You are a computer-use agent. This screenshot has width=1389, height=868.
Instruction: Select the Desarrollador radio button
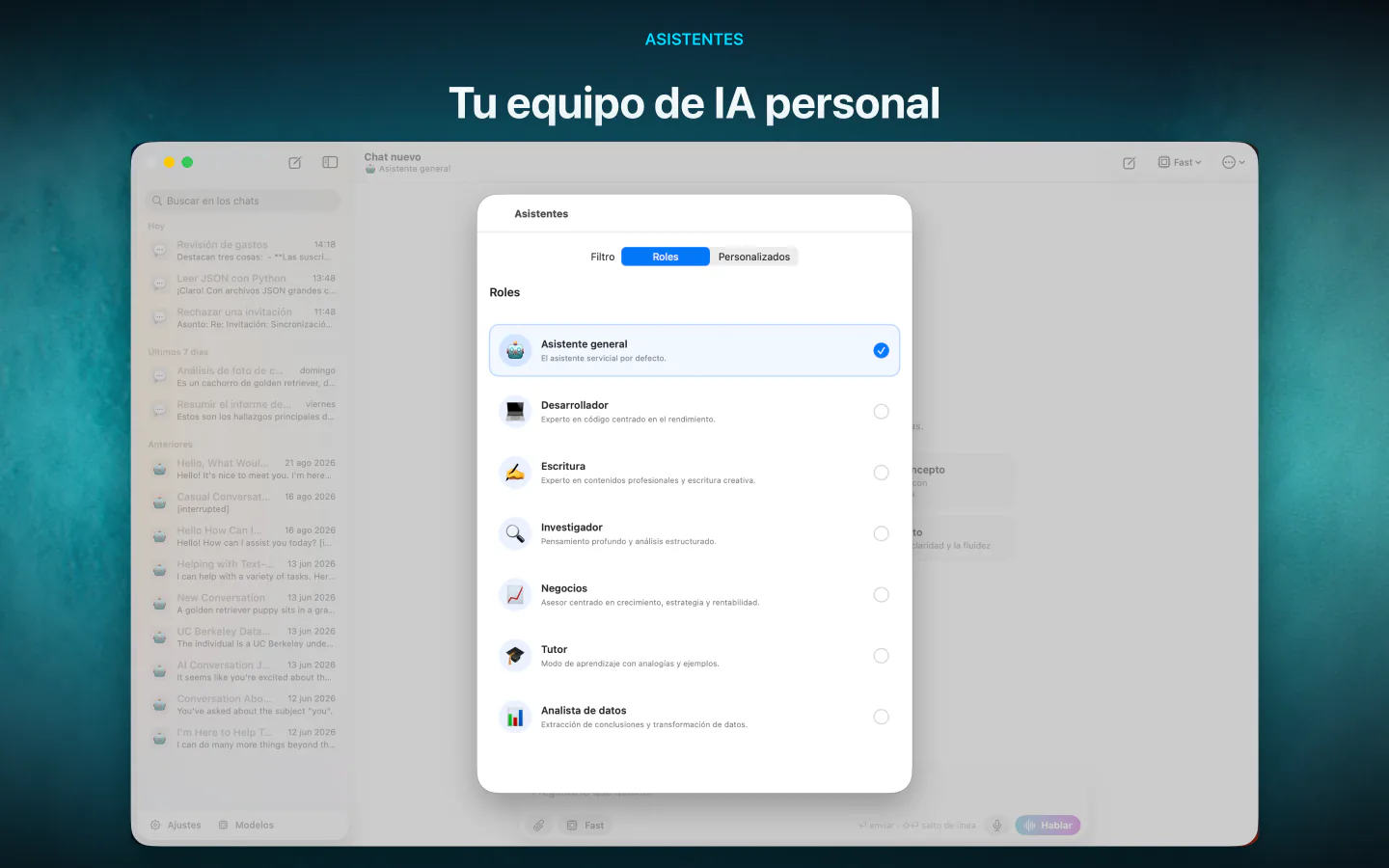point(881,412)
